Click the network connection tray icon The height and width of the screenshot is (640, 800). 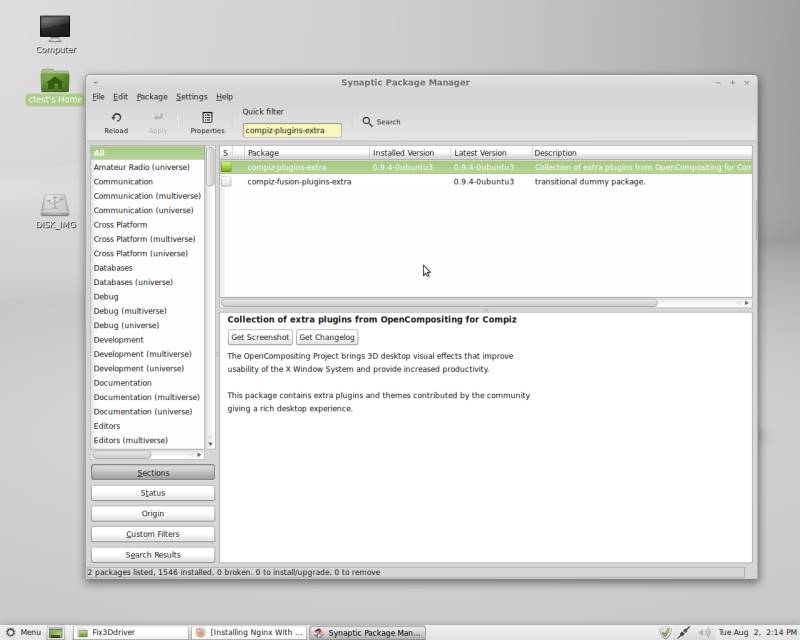click(684, 632)
